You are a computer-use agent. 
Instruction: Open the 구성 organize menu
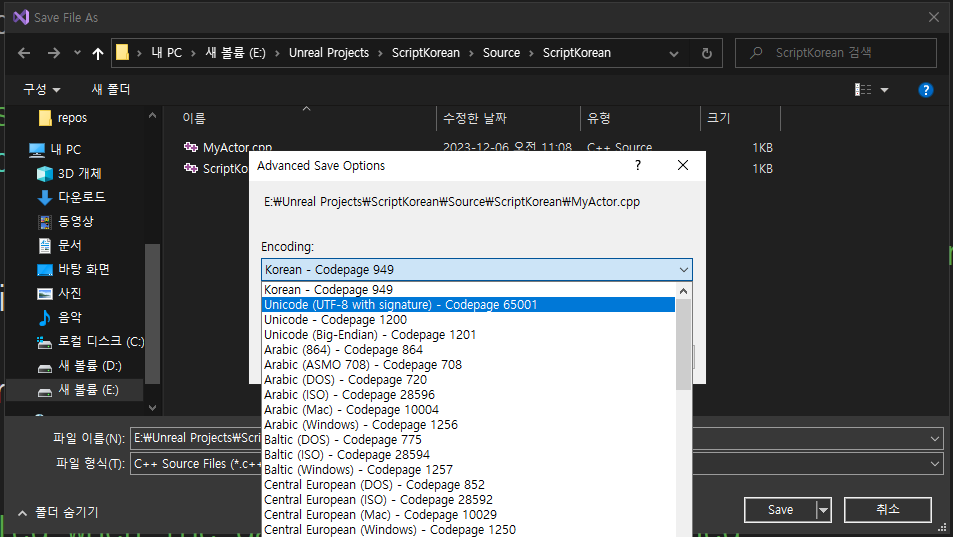41,89
